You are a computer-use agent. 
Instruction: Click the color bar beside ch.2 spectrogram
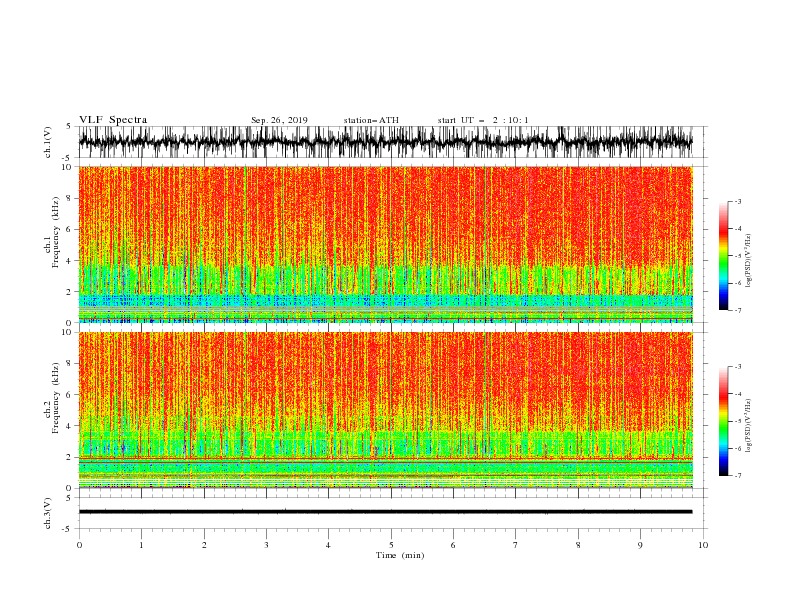[723, 421]
